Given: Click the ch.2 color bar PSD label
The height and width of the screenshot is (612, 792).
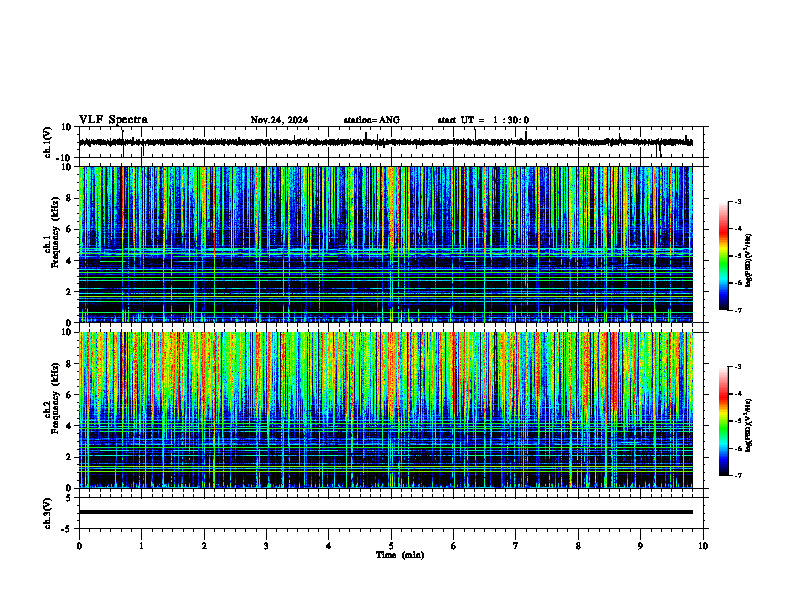Looking at the screenshot, I should [x=748, y=425].
